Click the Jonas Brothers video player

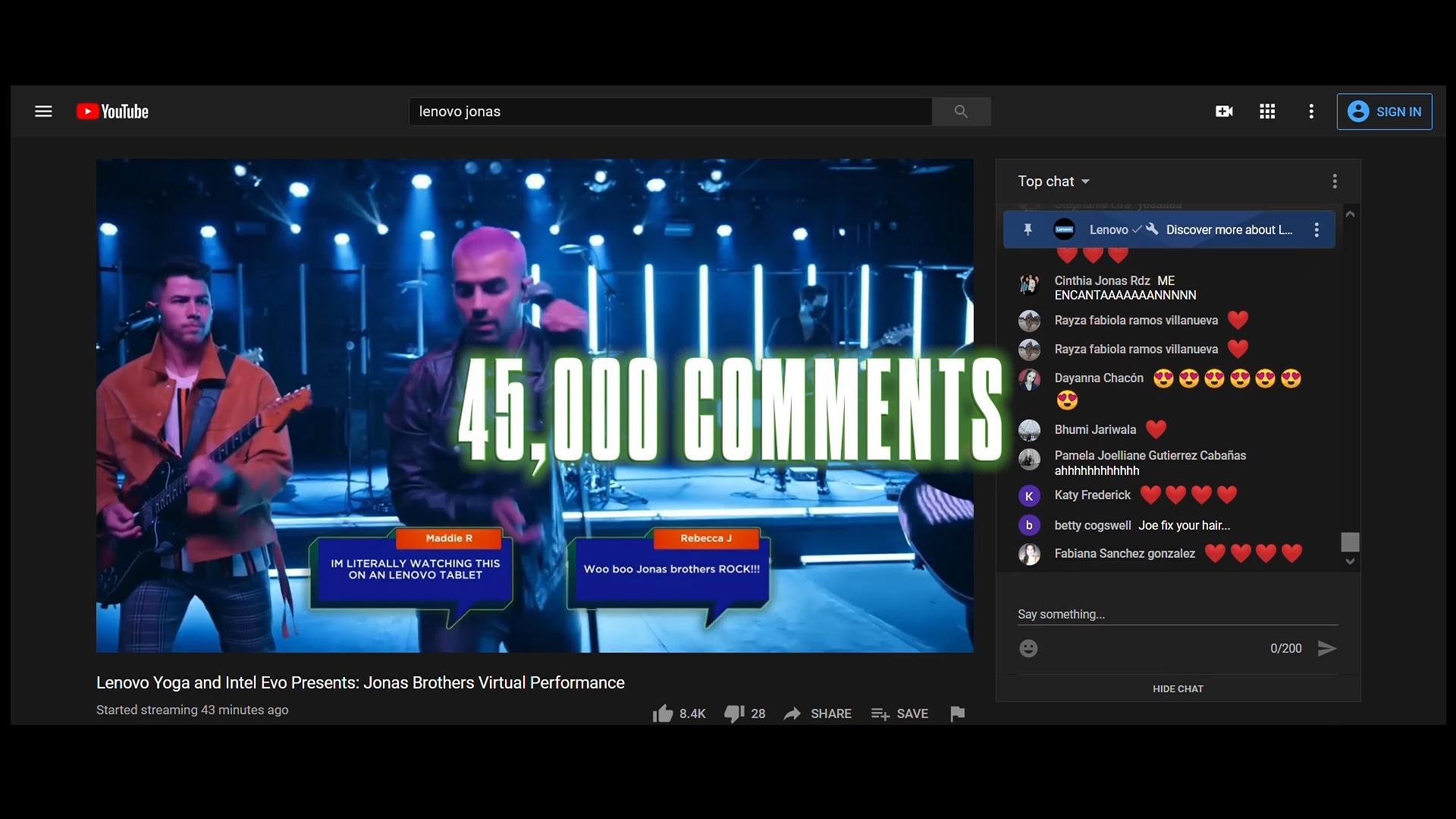tap(535, 406)
